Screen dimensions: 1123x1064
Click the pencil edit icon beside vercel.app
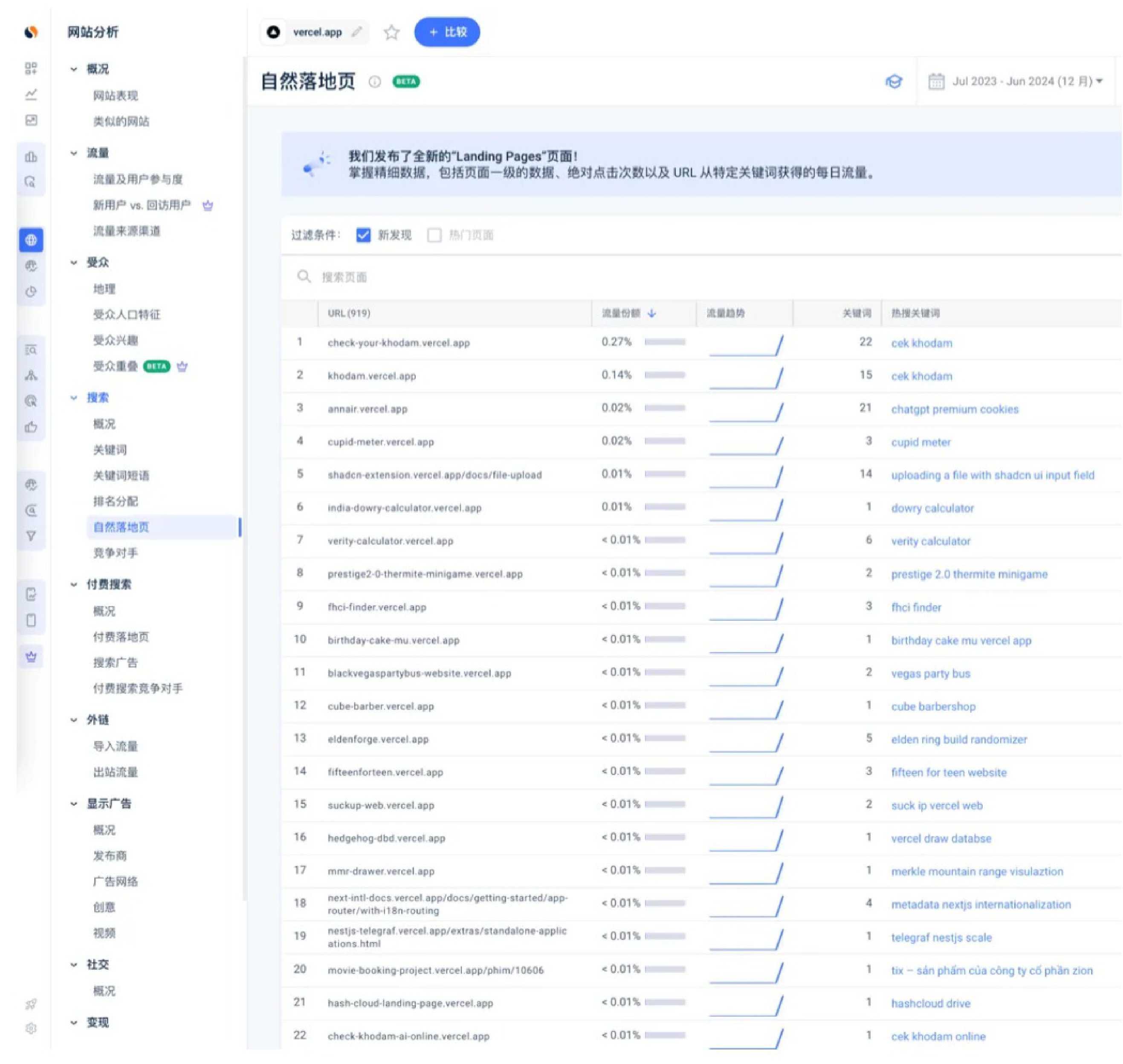pyautogui.click(x=357, y=32)
